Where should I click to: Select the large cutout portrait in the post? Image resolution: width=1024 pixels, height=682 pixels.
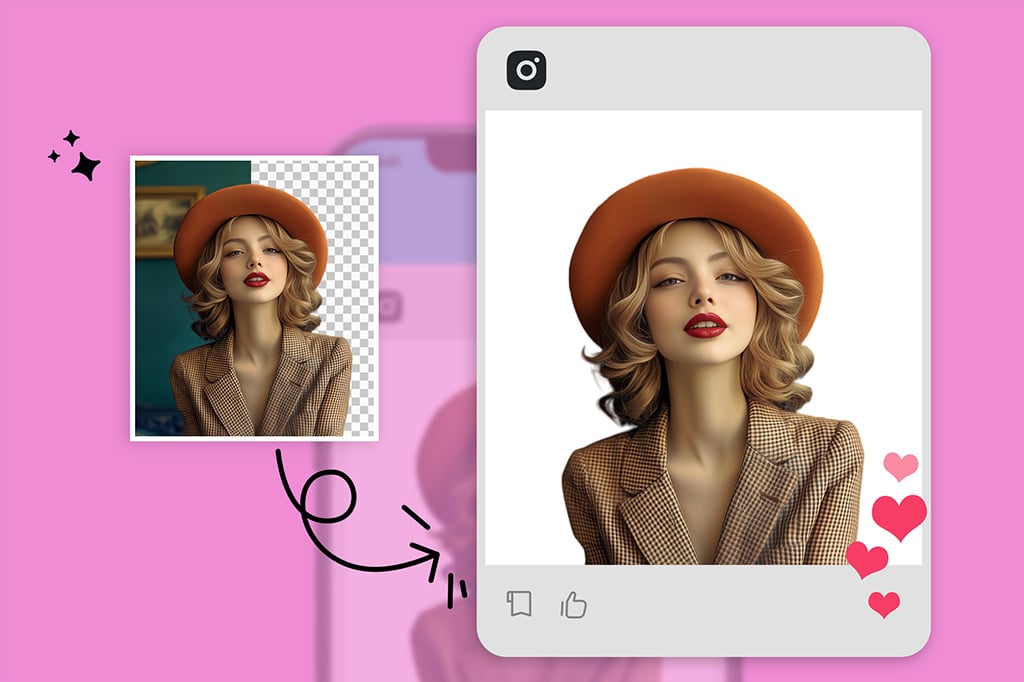point(712,366)
